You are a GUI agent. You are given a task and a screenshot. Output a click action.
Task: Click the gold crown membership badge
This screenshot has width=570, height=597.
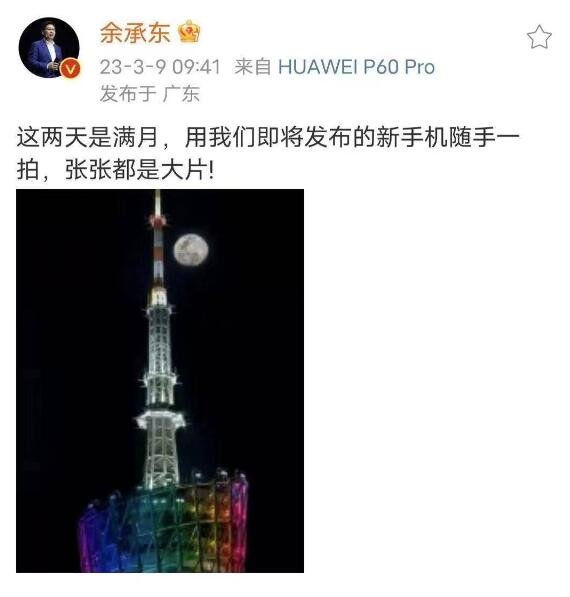coord(189,32)
